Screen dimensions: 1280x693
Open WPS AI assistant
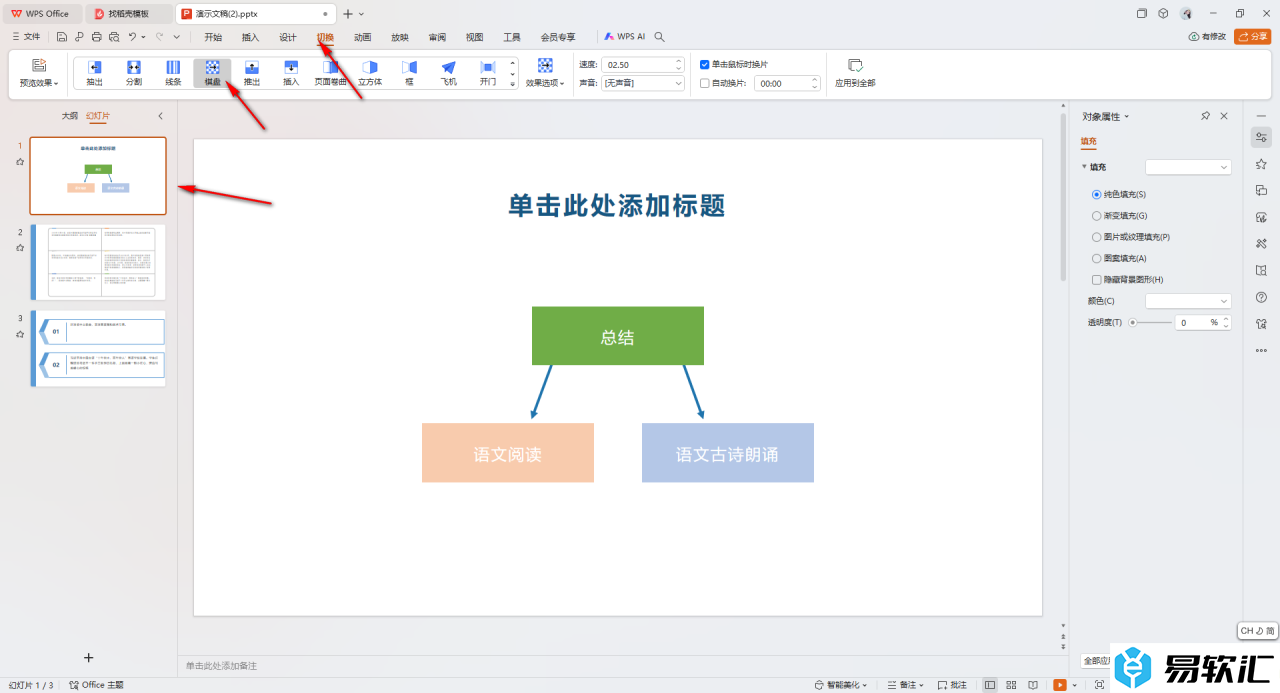point(625,37)
